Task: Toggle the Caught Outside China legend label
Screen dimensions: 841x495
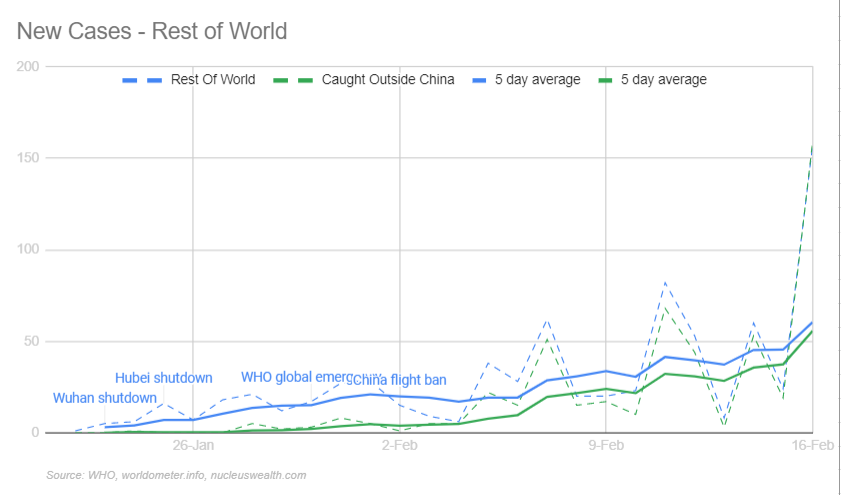Action: [388, 80]
